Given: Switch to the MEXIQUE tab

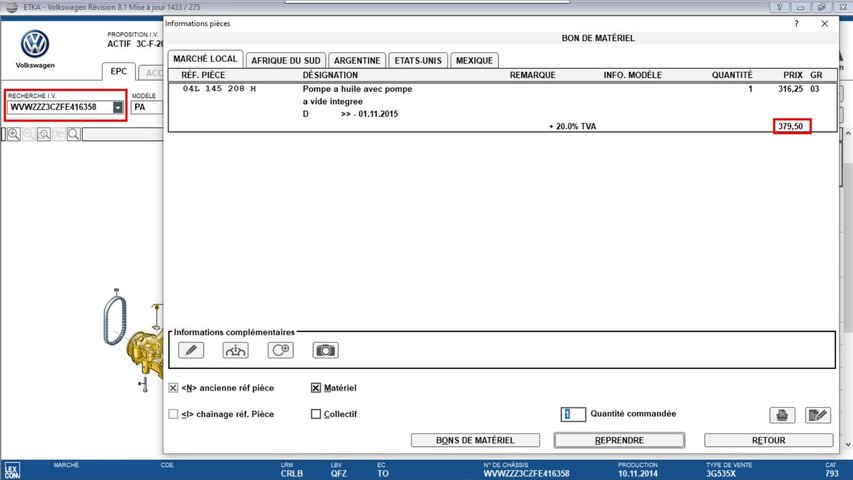Looking at the screenshot, I should (x=474, y=60).
